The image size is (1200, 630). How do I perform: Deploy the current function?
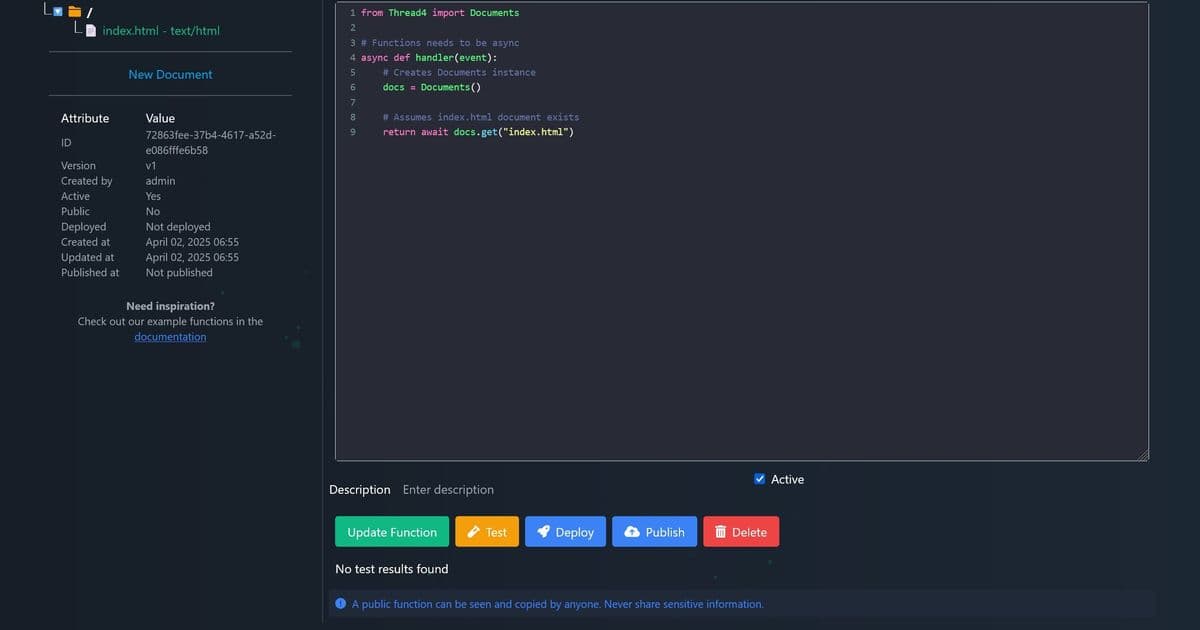tap(565, 531)
